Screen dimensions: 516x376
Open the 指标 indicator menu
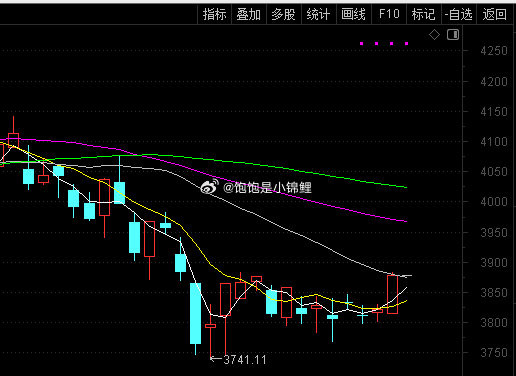215,15
